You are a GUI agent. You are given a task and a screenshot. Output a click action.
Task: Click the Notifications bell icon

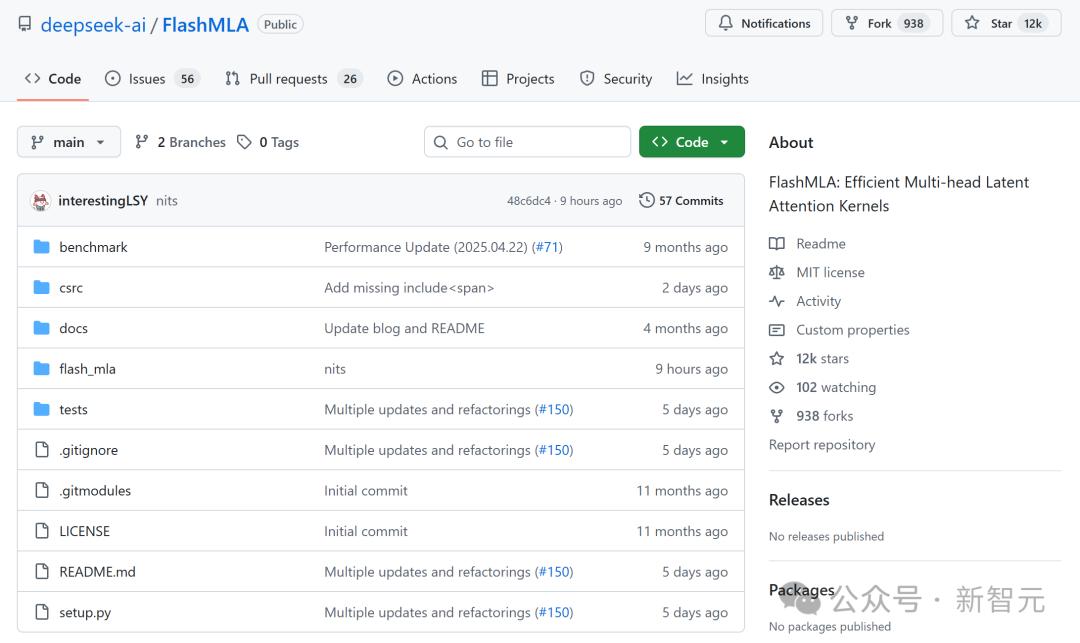pos(726,23)
